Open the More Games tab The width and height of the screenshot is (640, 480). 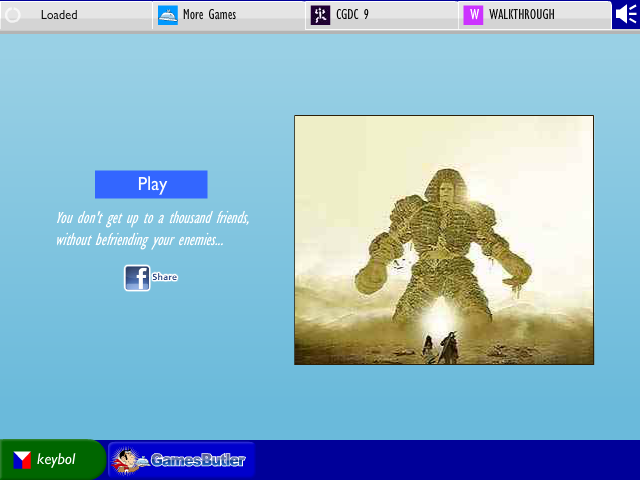pyautogui.click(x=229, y=15)
